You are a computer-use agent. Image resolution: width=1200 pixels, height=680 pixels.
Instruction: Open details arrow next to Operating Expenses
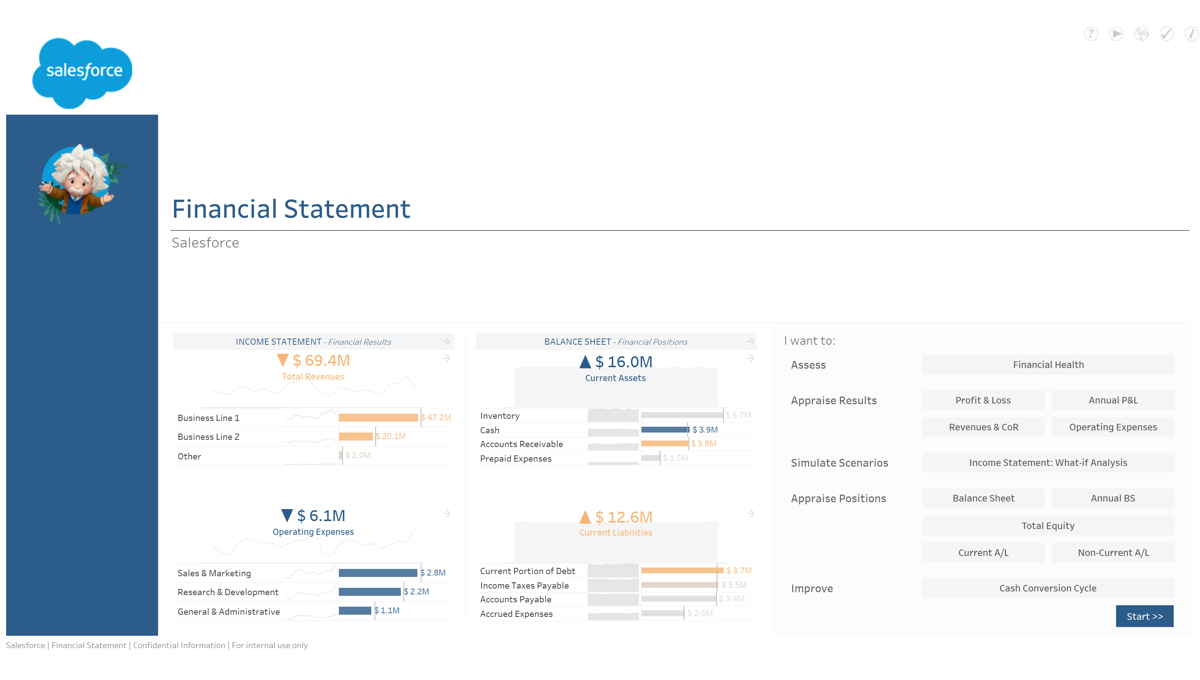tap(447, 514)
